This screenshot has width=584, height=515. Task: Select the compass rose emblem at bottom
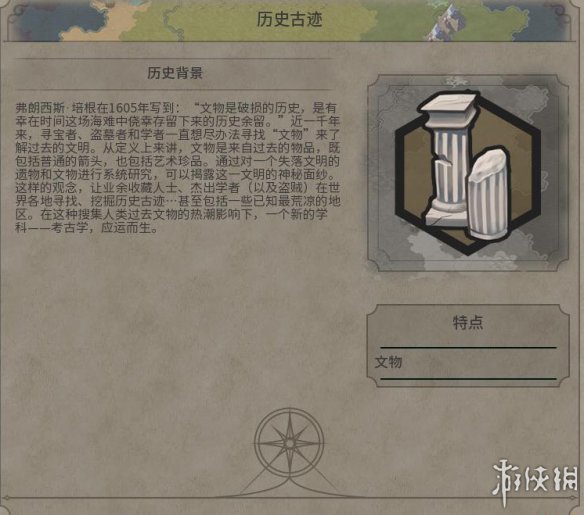(289, 443)
